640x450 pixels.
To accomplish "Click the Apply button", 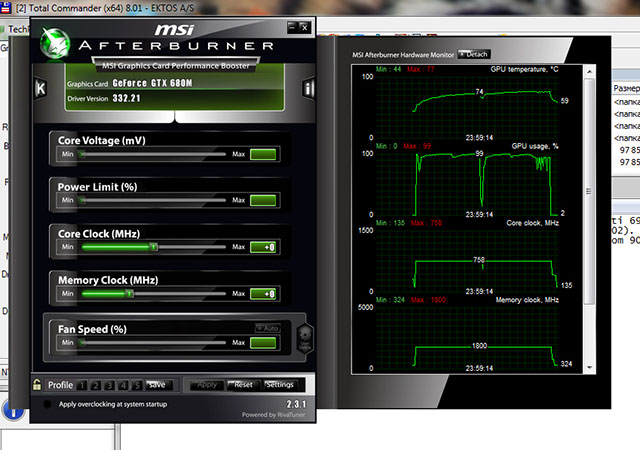I will pos(207,385).
